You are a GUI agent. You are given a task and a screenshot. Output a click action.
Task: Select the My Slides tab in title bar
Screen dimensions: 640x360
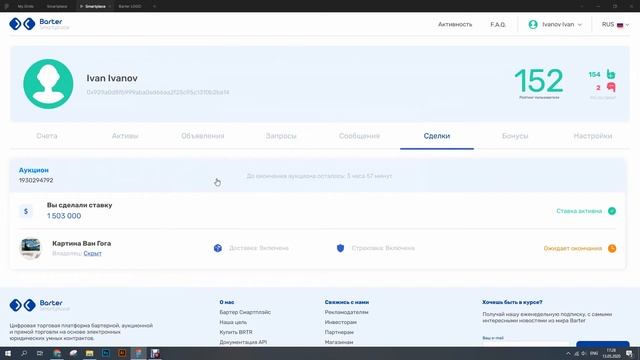coord(26,7)
